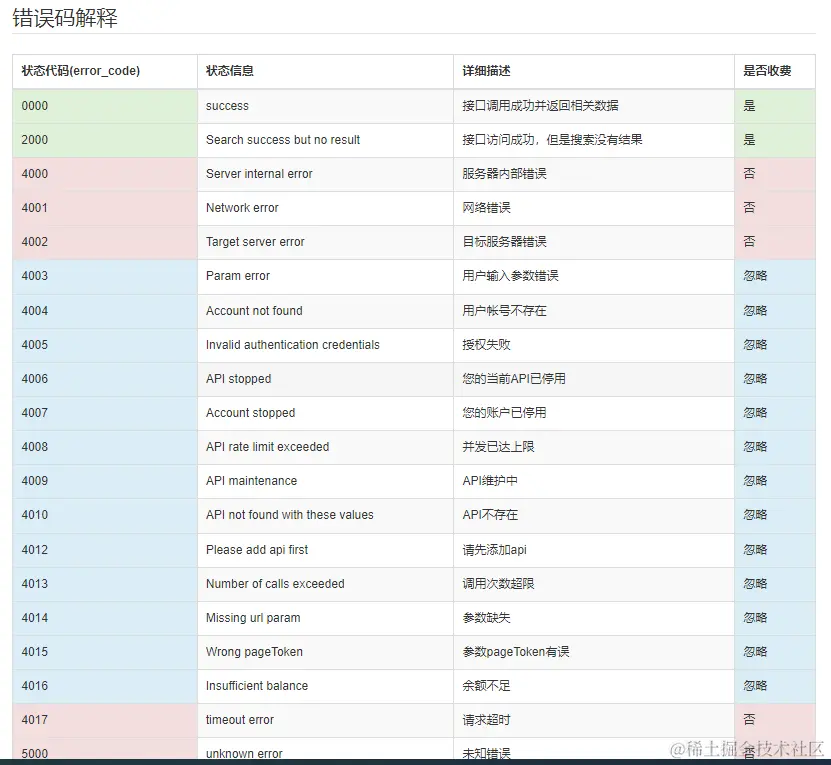
Task: Click the 0000 status code cell
Action: (105, 106)
